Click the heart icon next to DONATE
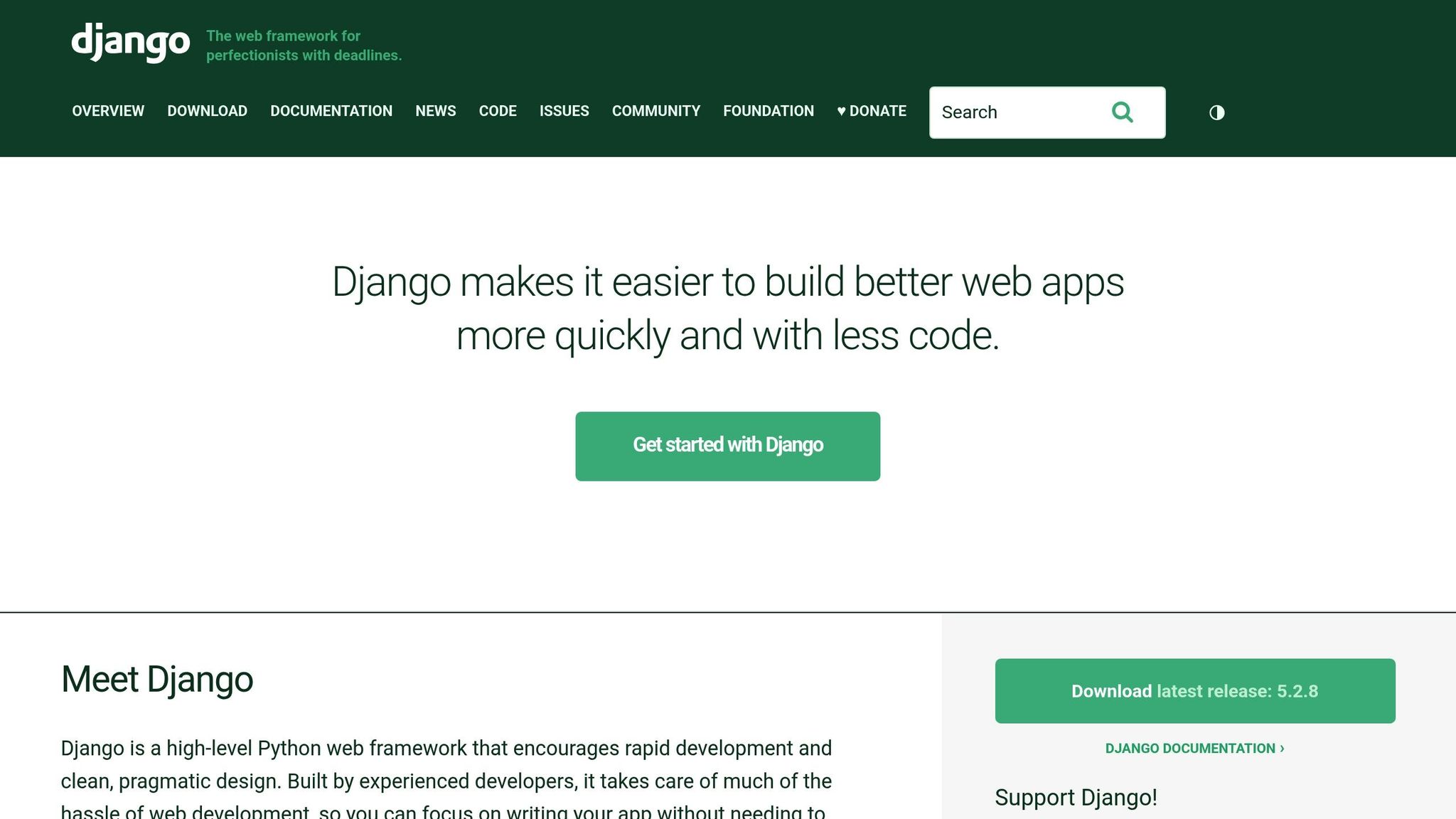Viewport: 1456px width, 819px height. pos(841,111)
